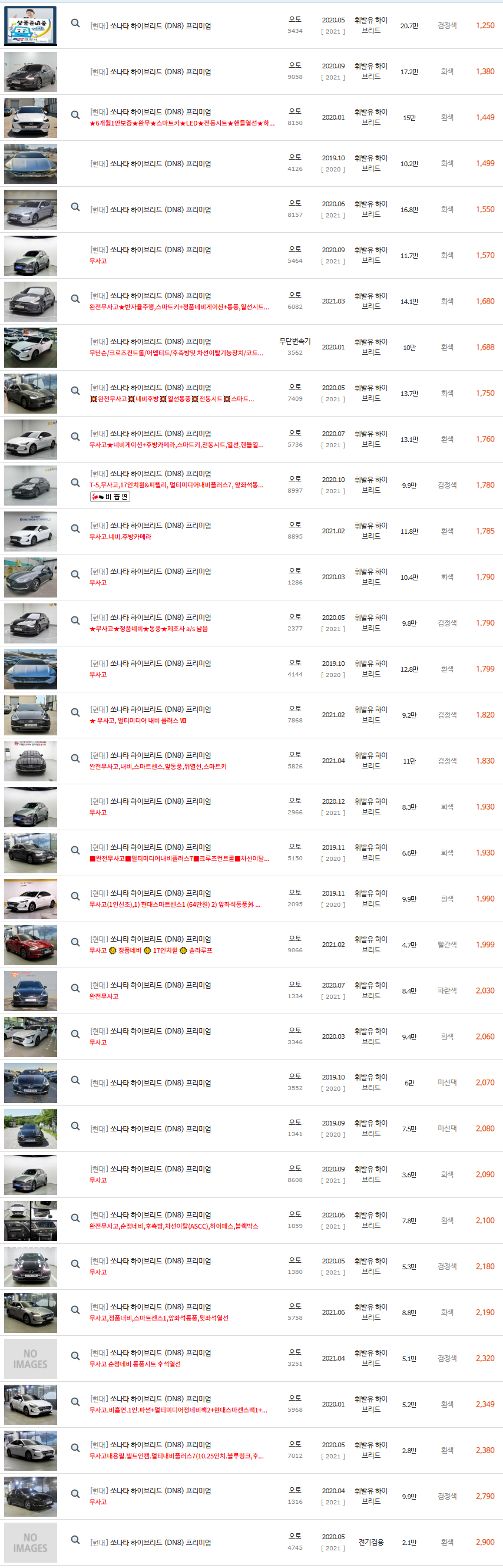The height and width of the screenshot is (1568, 503).
Task: Click magnifier icon in the 2,380 row
Action: (75, 1448)
